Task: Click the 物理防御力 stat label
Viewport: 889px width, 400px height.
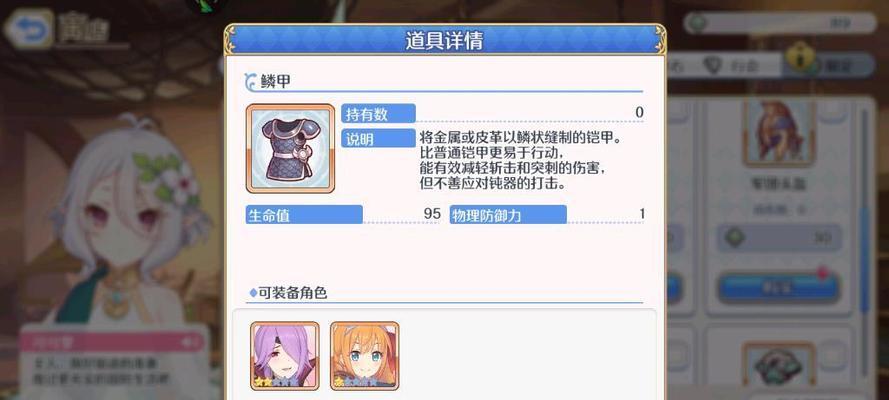Action: pos(509,214)
